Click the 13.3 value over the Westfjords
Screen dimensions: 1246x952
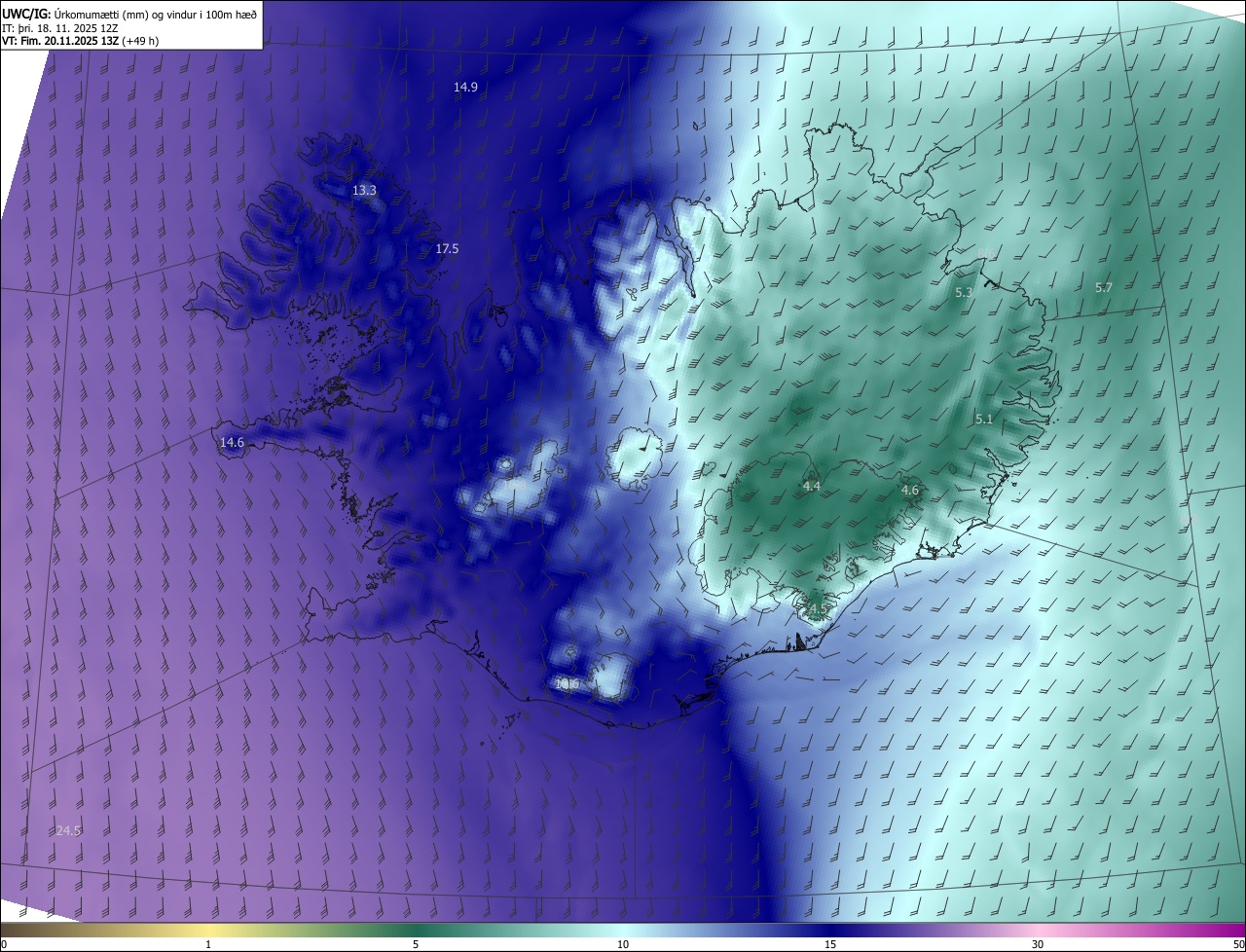pos(364,191)
